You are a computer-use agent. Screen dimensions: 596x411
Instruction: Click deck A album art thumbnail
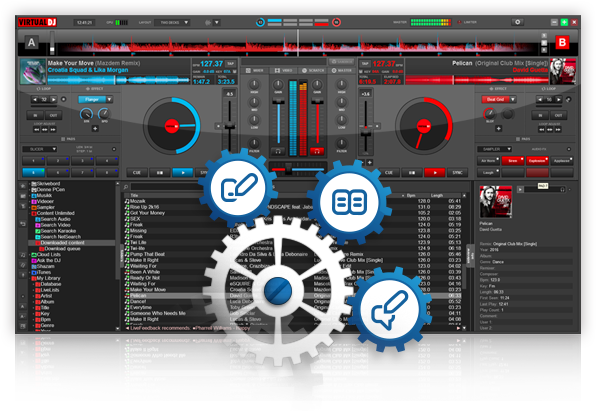click(x=33, y=71)
